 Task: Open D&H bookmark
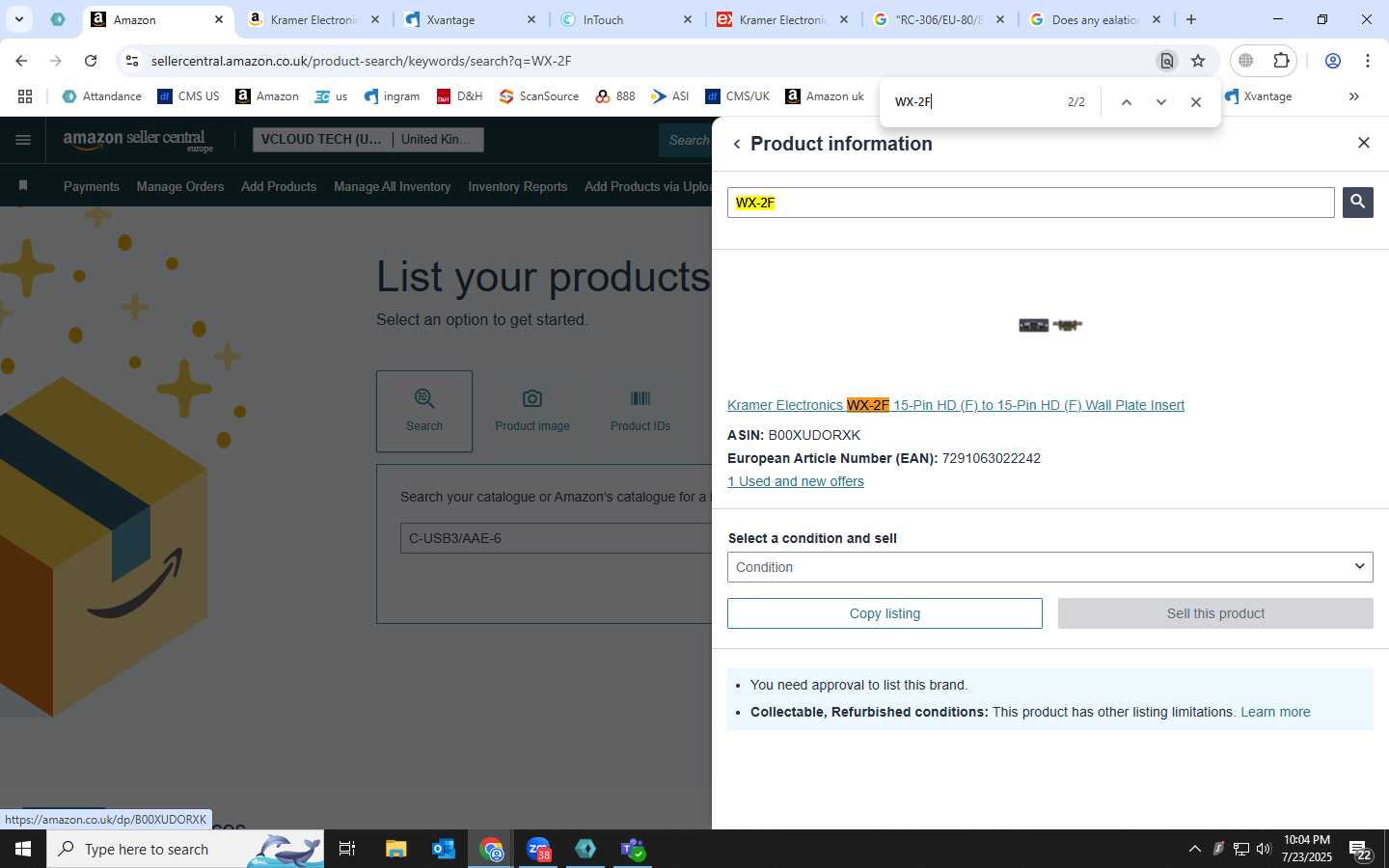[x=459, y=96]
